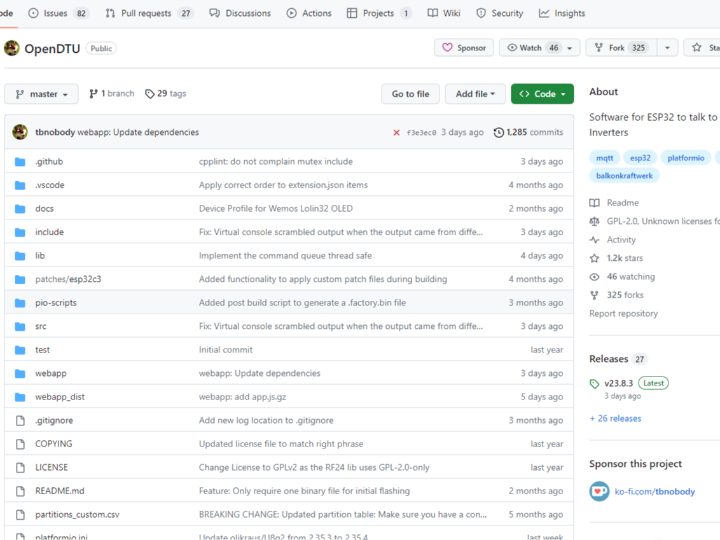Image resolution: width=720 pixels, height=540 pixels.
Task: Open the .github folder
Action: click(x=49, y=161)
